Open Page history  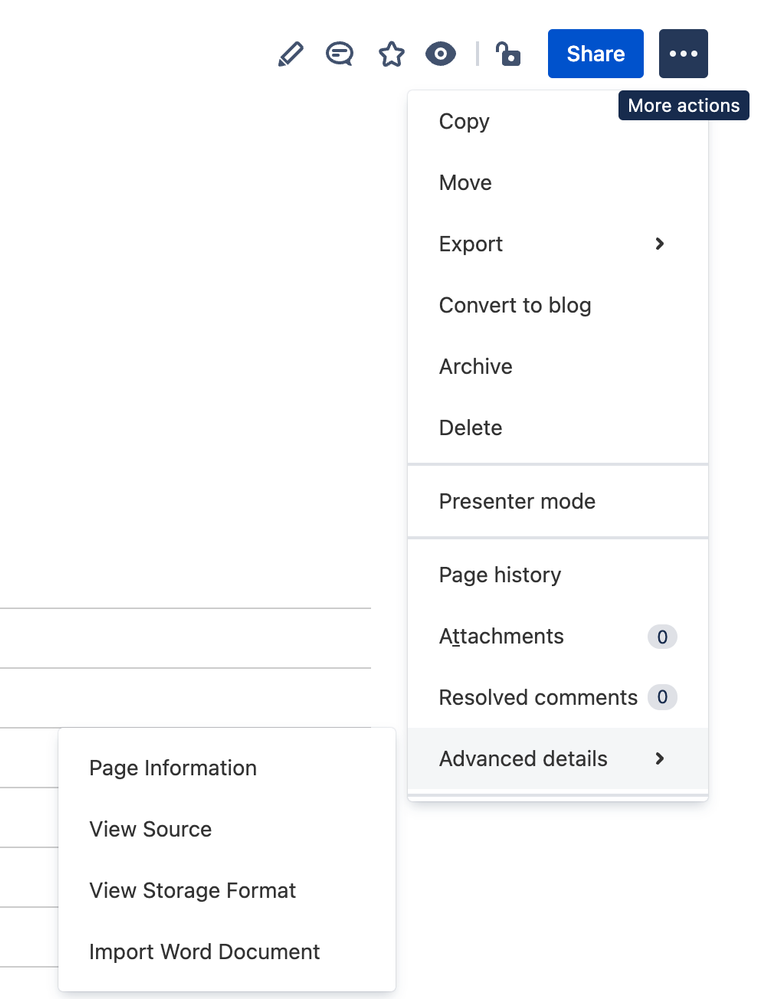pyautogui.click(x=557, y=575)
